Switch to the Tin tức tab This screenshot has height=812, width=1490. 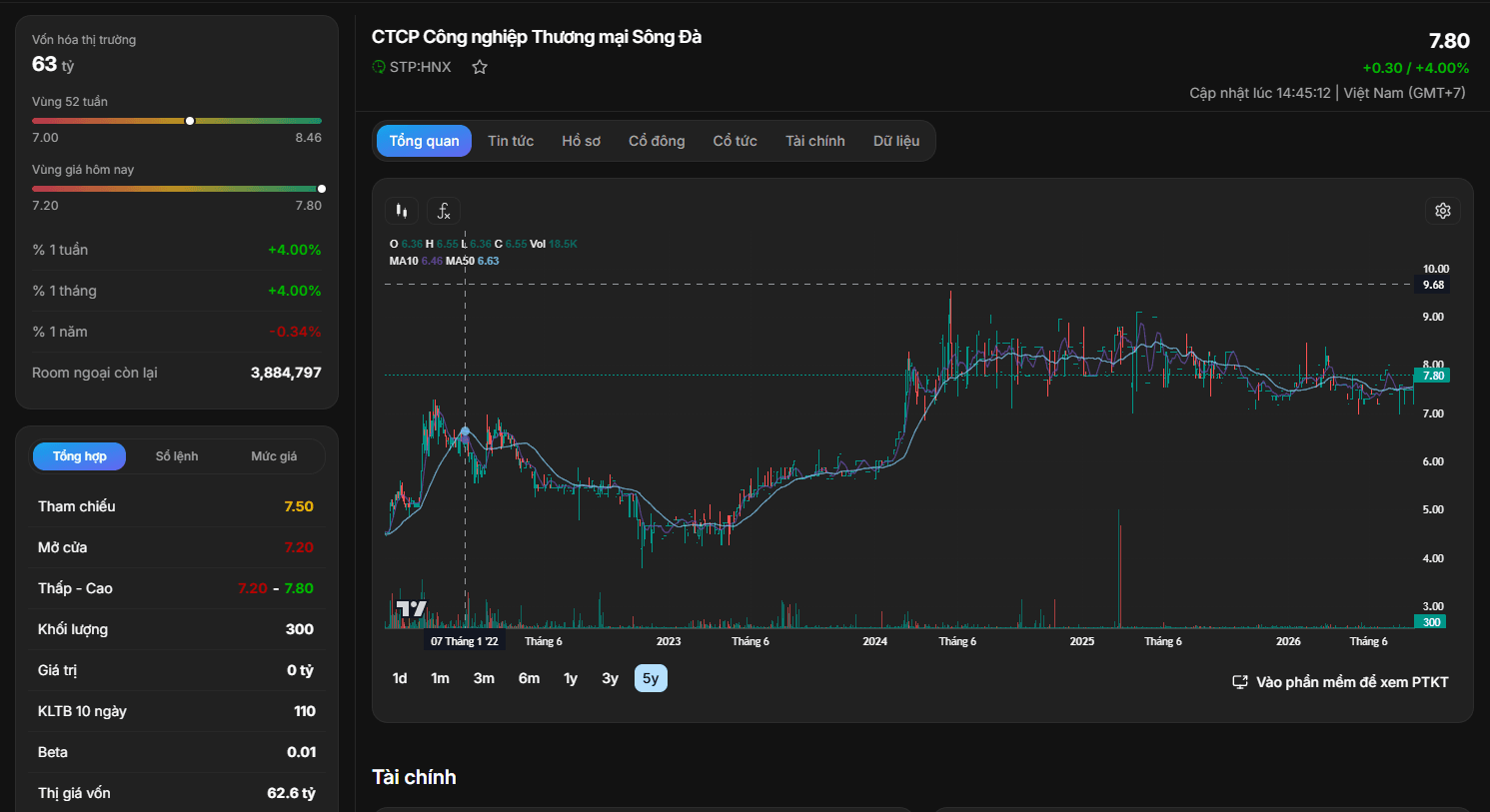coord(511,141)
